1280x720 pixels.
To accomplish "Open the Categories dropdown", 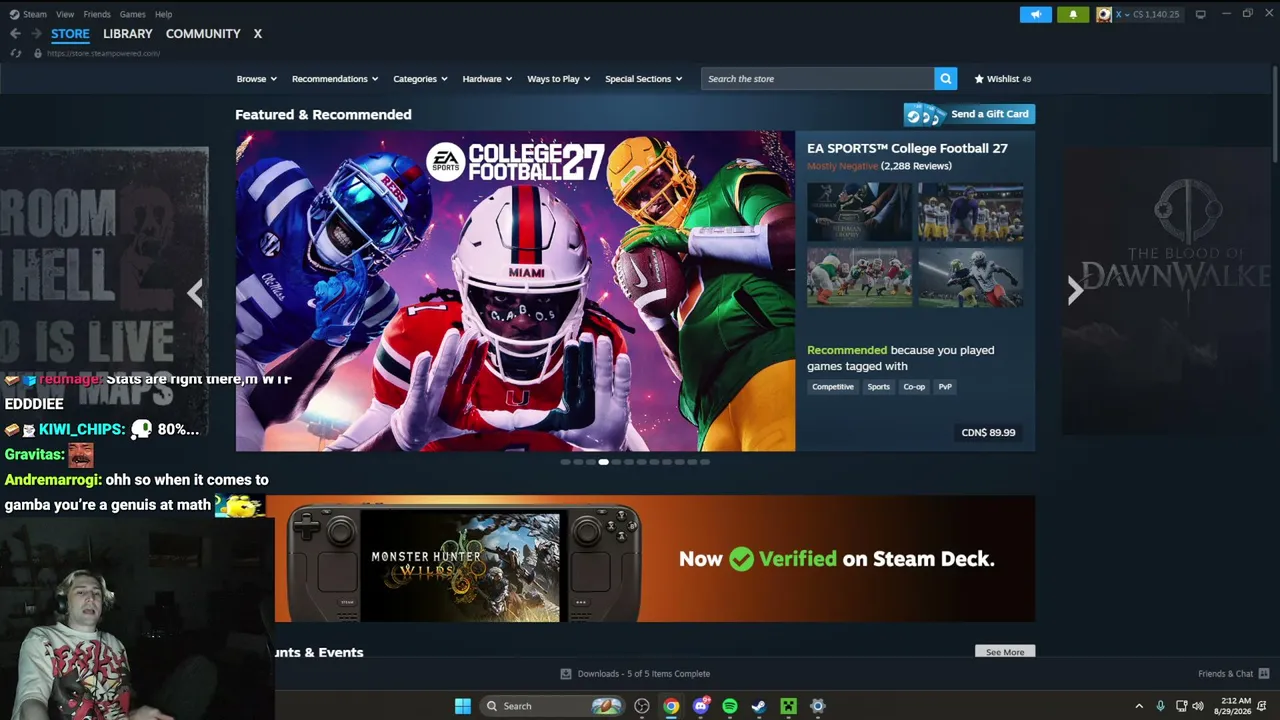I will pyautogui.click(x=420, y=79).
